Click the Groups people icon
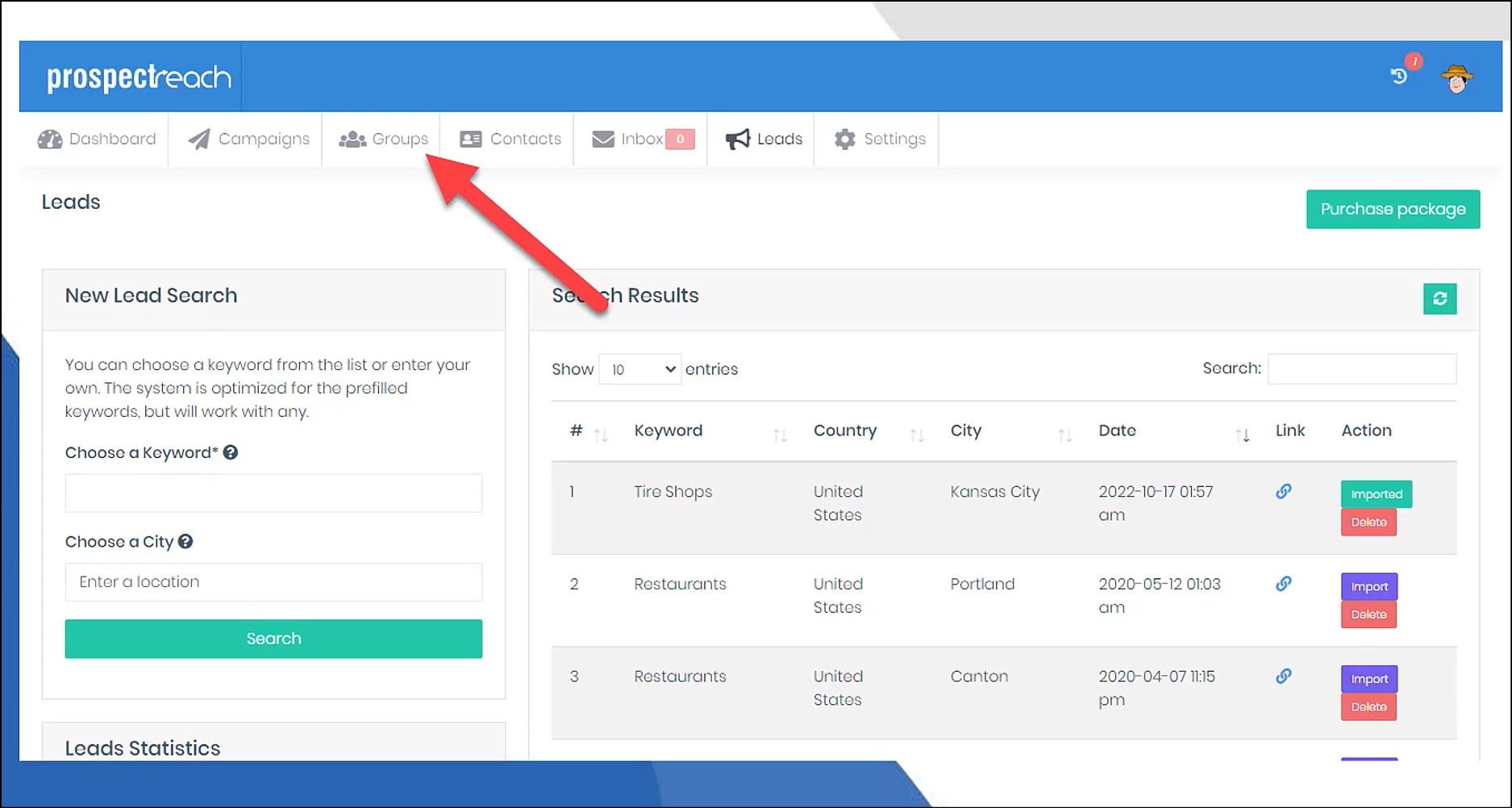Viewport: 1512px width, 808px height. click(352, 140)
